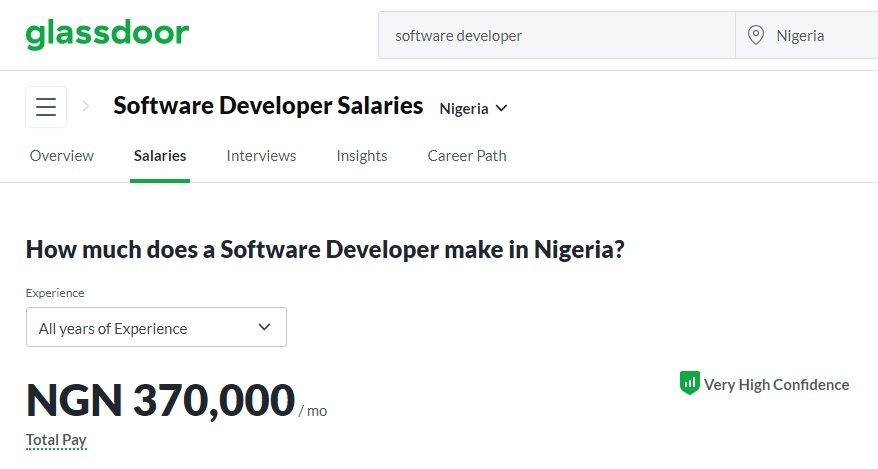Switch to the Overview tab
This screenshot has width=878, height=469.
point(62,156)
